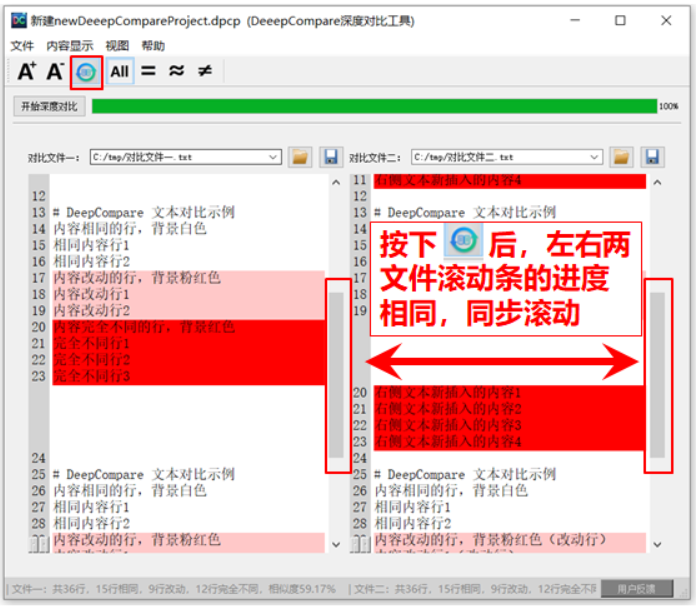Show all lines with All filter

pyautogui.click(x=120, y=71)
